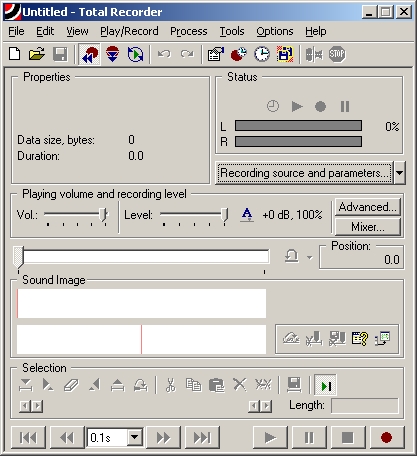This screenshot has width=417, height=456.
Task: Click the red dot with clock icon
Action: point(239,54)
